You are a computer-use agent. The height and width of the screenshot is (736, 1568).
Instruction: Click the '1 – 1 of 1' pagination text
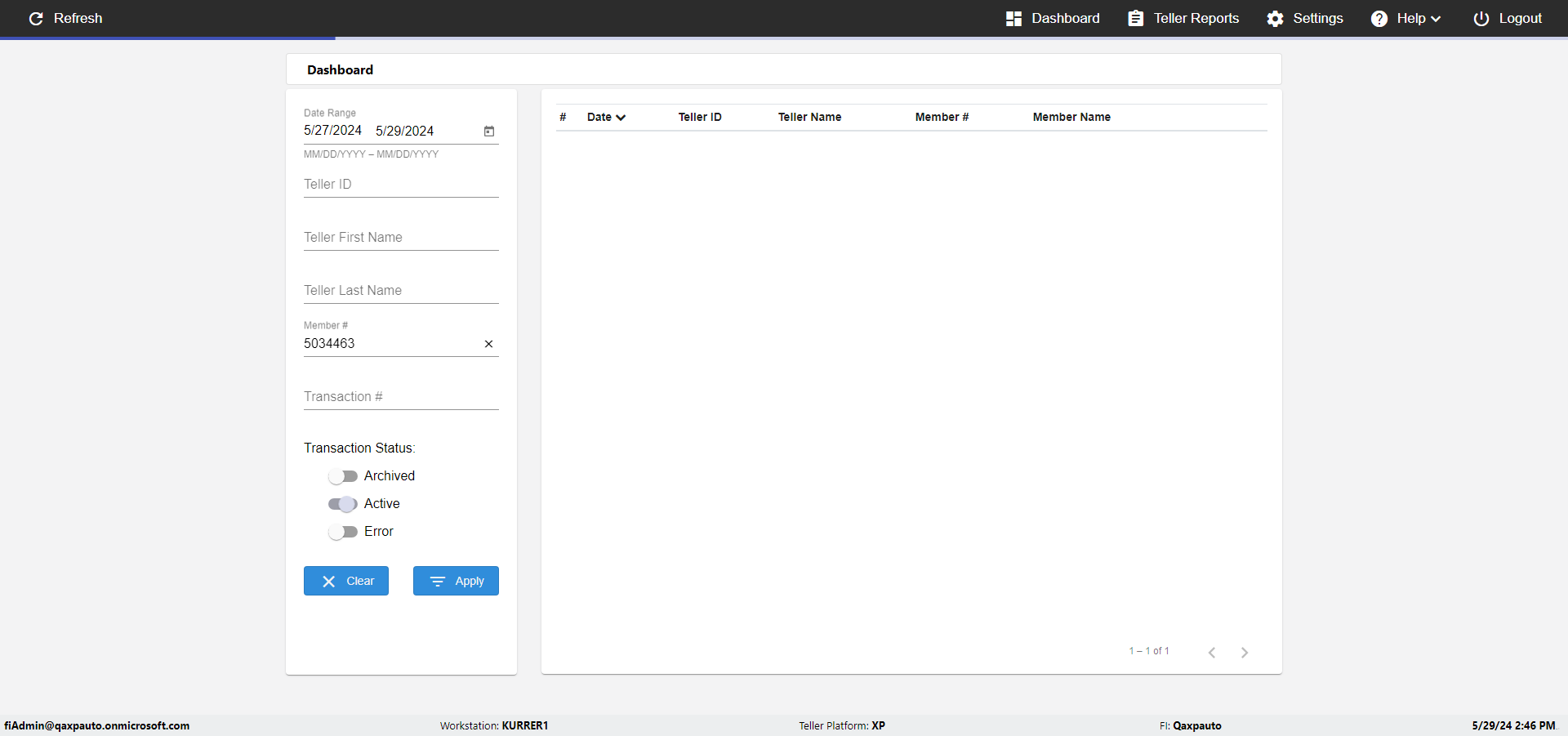point(1149,651)
